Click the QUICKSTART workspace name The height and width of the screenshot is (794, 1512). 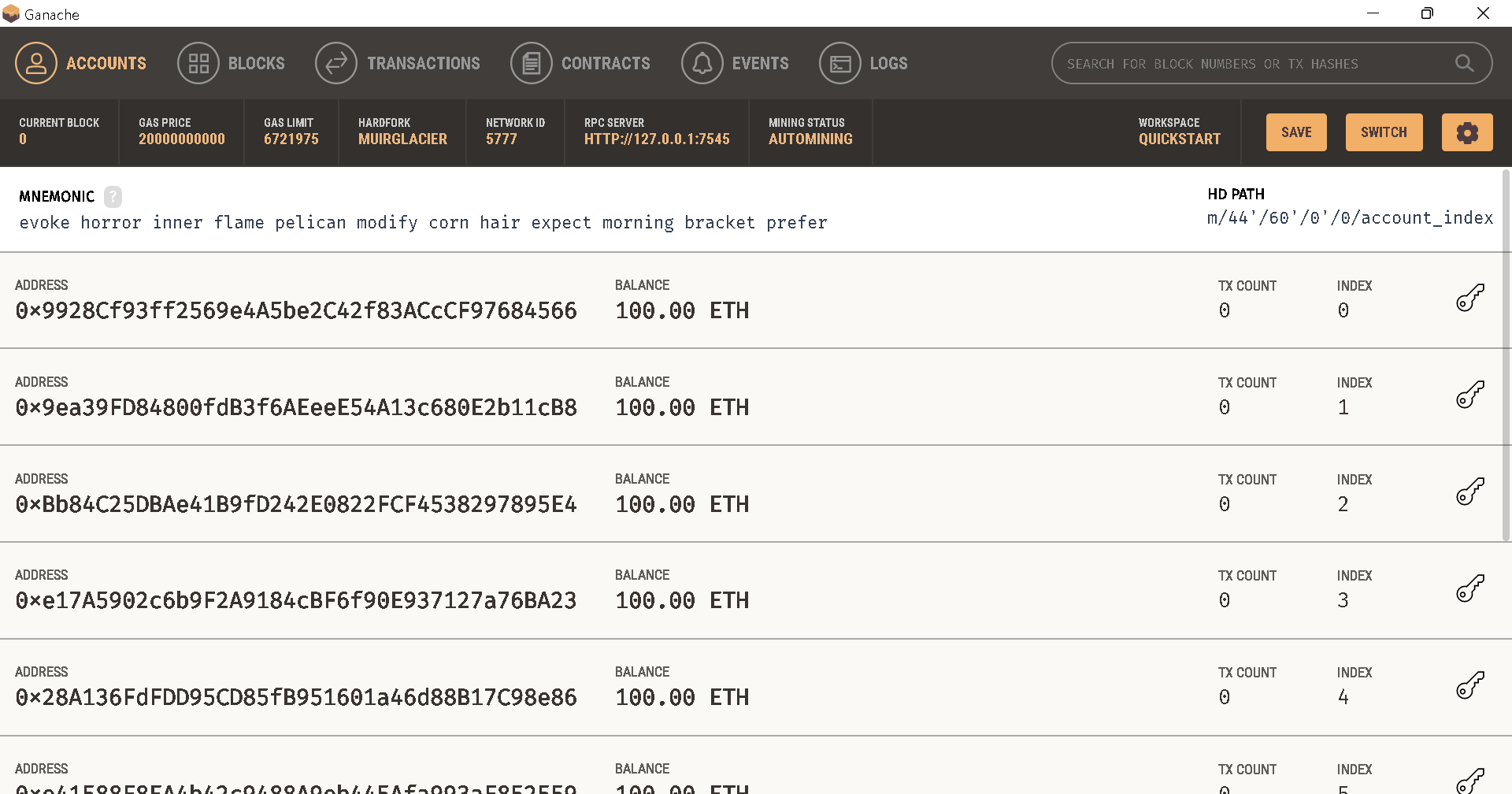tap(1180, 139)
